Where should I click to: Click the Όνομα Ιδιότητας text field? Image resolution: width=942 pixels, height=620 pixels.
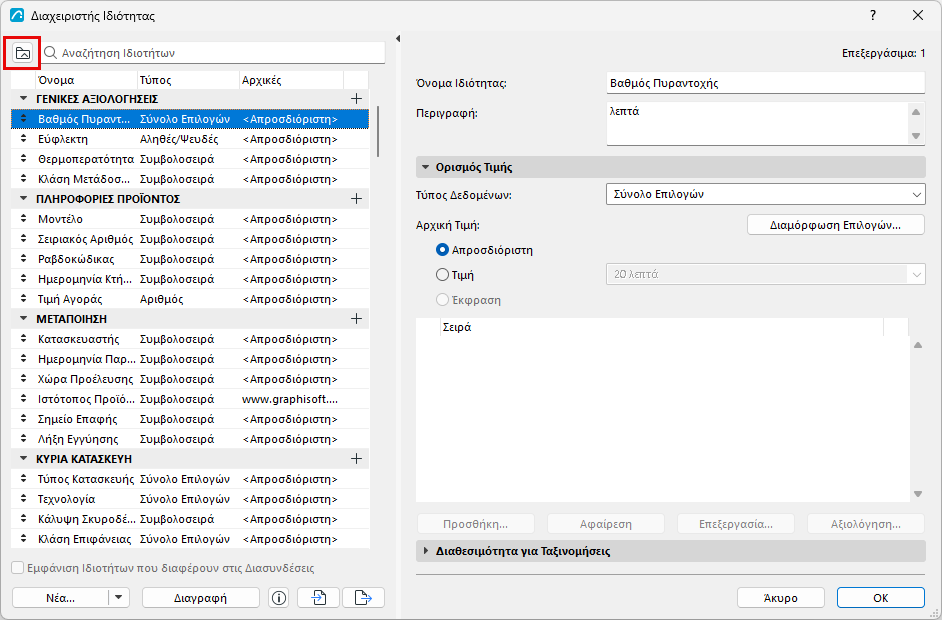[765, 83]
